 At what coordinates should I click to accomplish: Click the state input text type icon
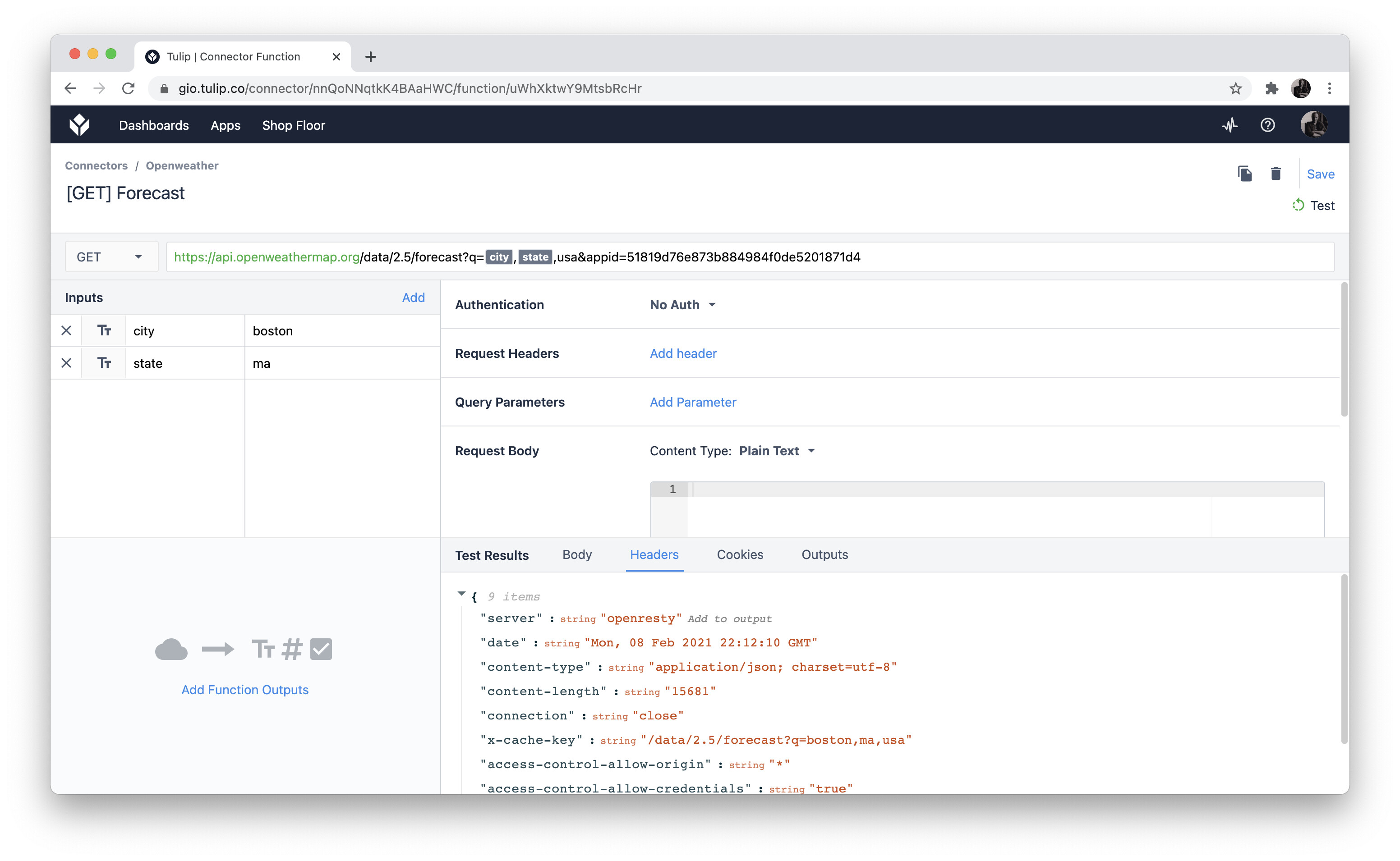point(104,363)
